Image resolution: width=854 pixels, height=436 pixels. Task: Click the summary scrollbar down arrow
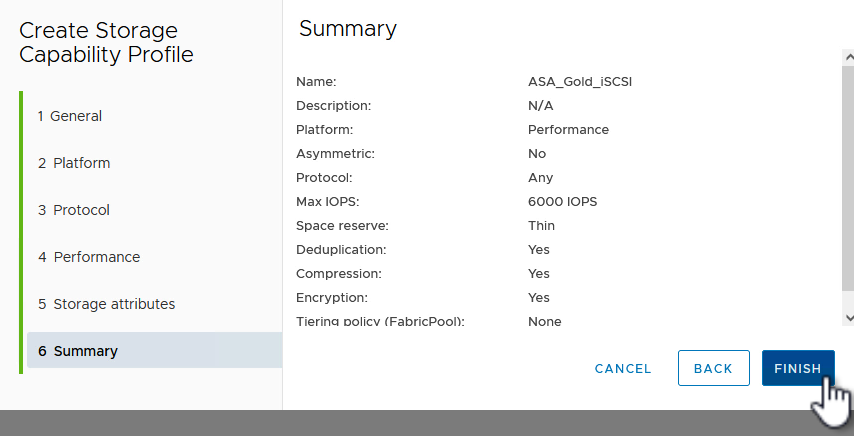pos(848,316)
